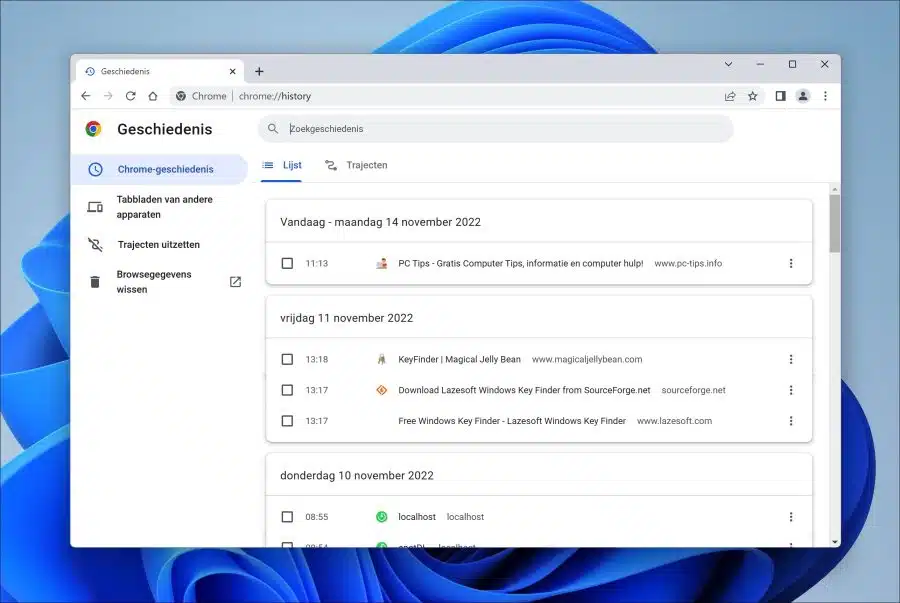Focus the Zoekgeschiedenis search field
Screen dimensions: 900x603
496,129
